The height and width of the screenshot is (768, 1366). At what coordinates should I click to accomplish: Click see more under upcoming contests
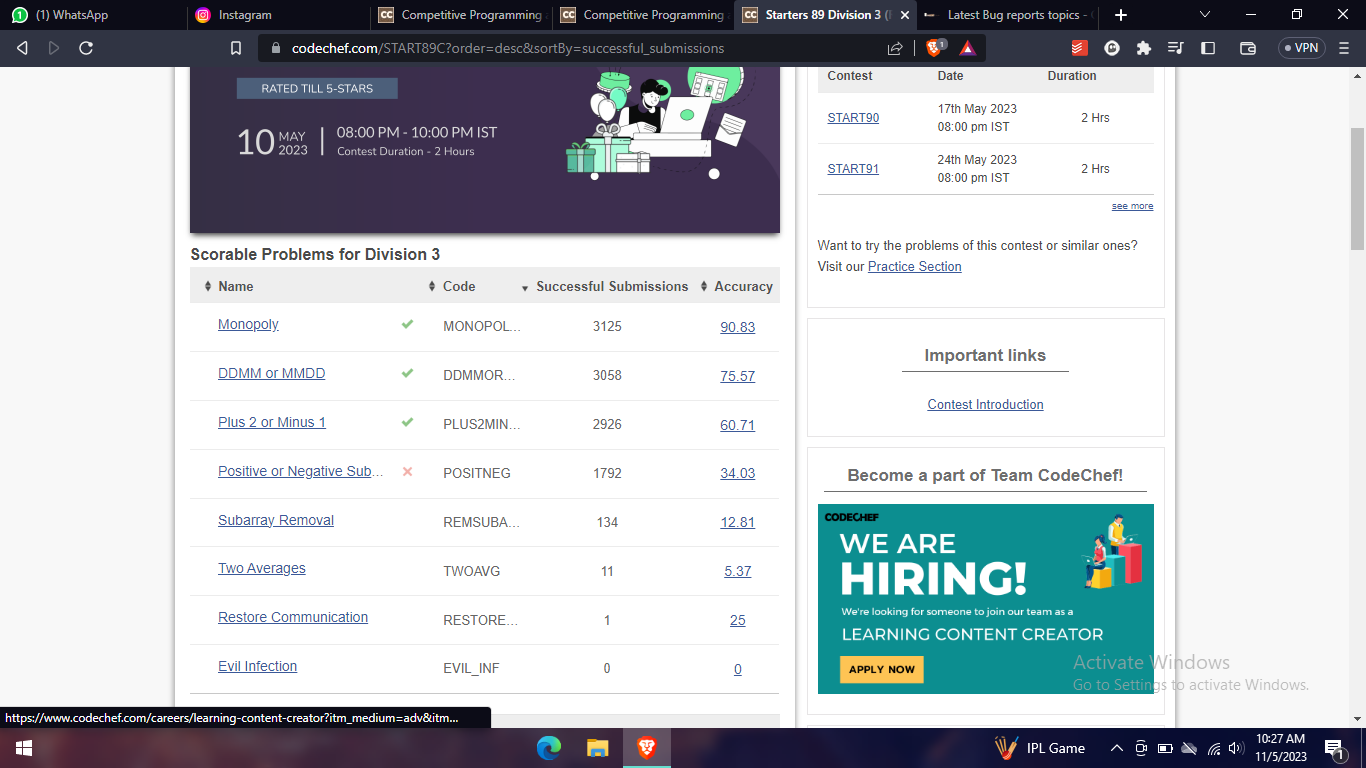1132,206
